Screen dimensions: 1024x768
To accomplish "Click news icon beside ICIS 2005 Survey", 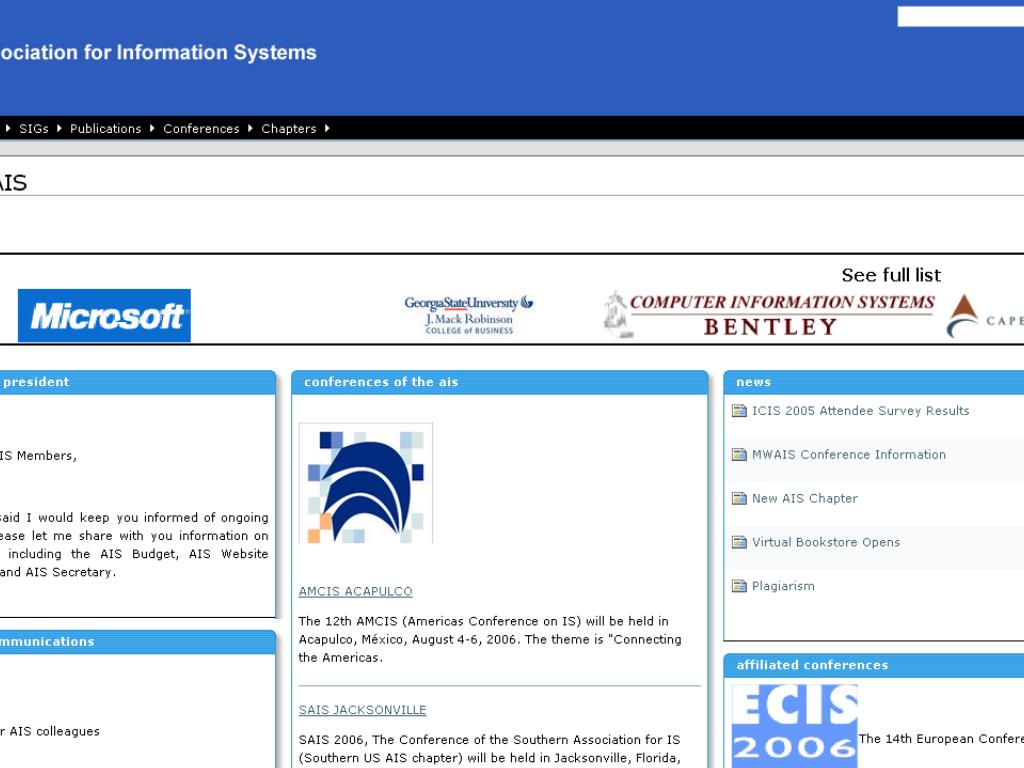I will pyautogui.click(x=739, y=411).
